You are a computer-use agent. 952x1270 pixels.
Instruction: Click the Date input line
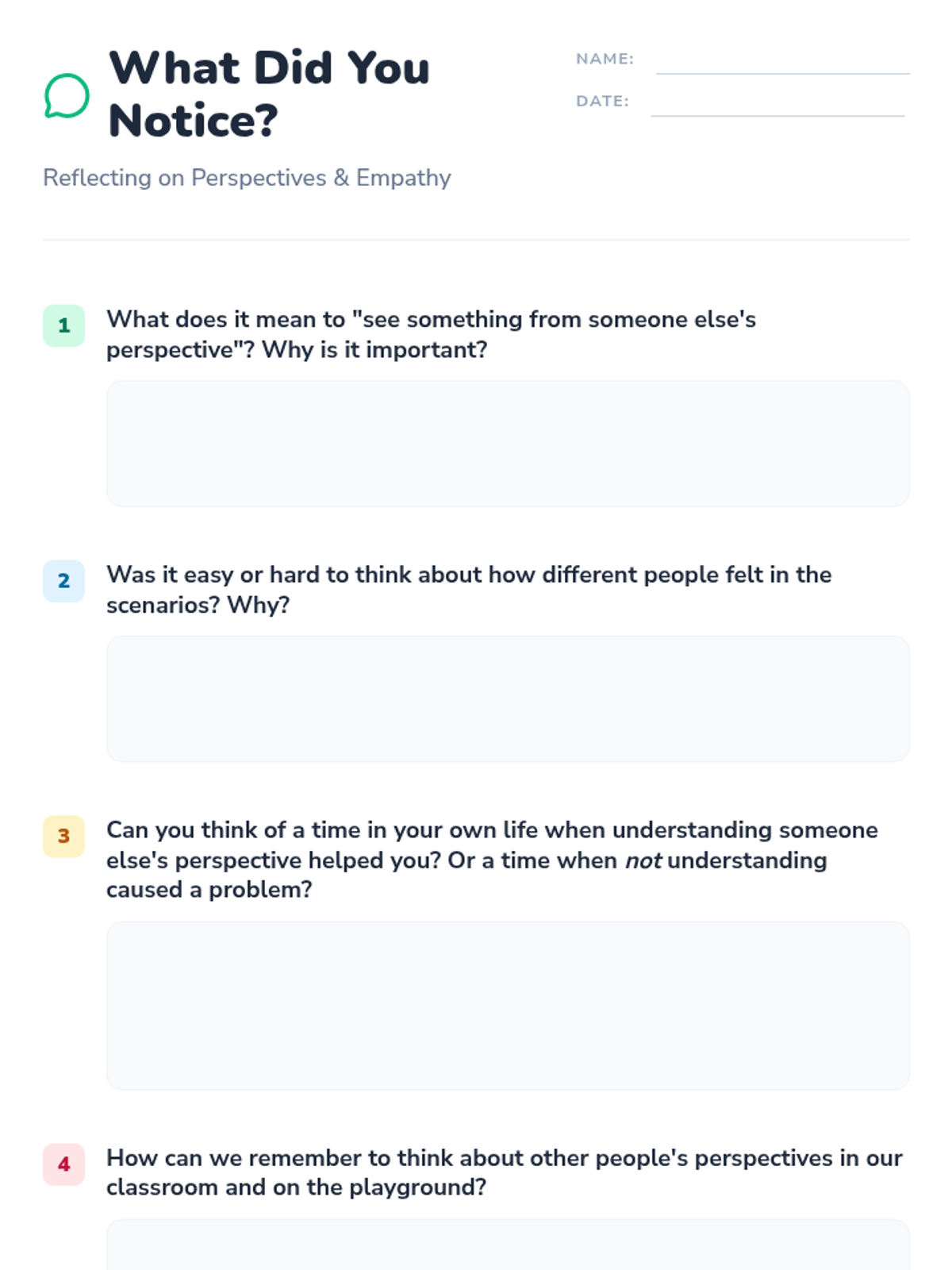point(777,104)
